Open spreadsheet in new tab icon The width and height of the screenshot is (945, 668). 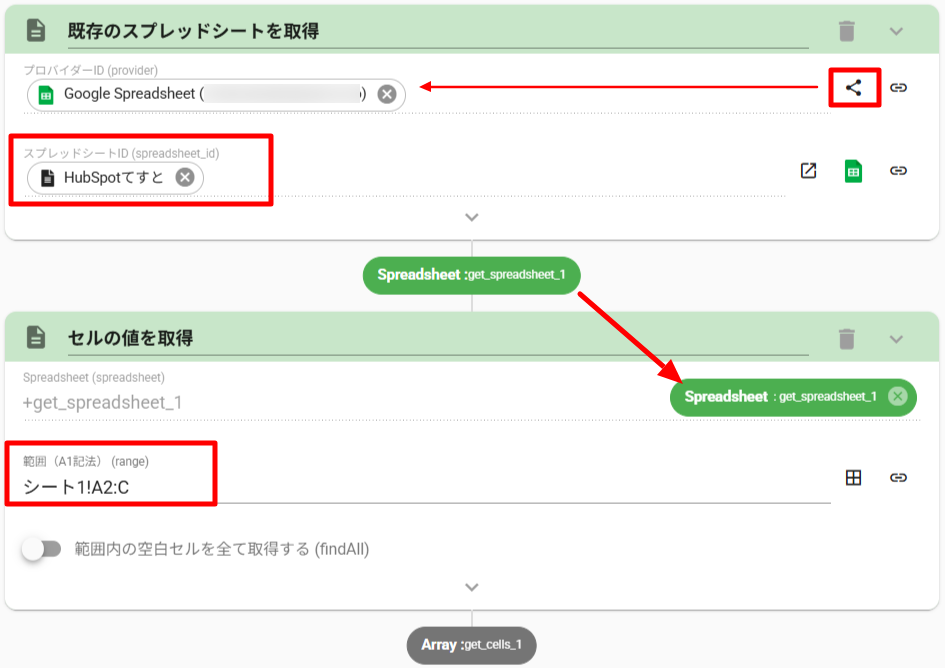[x=808, y=171]
